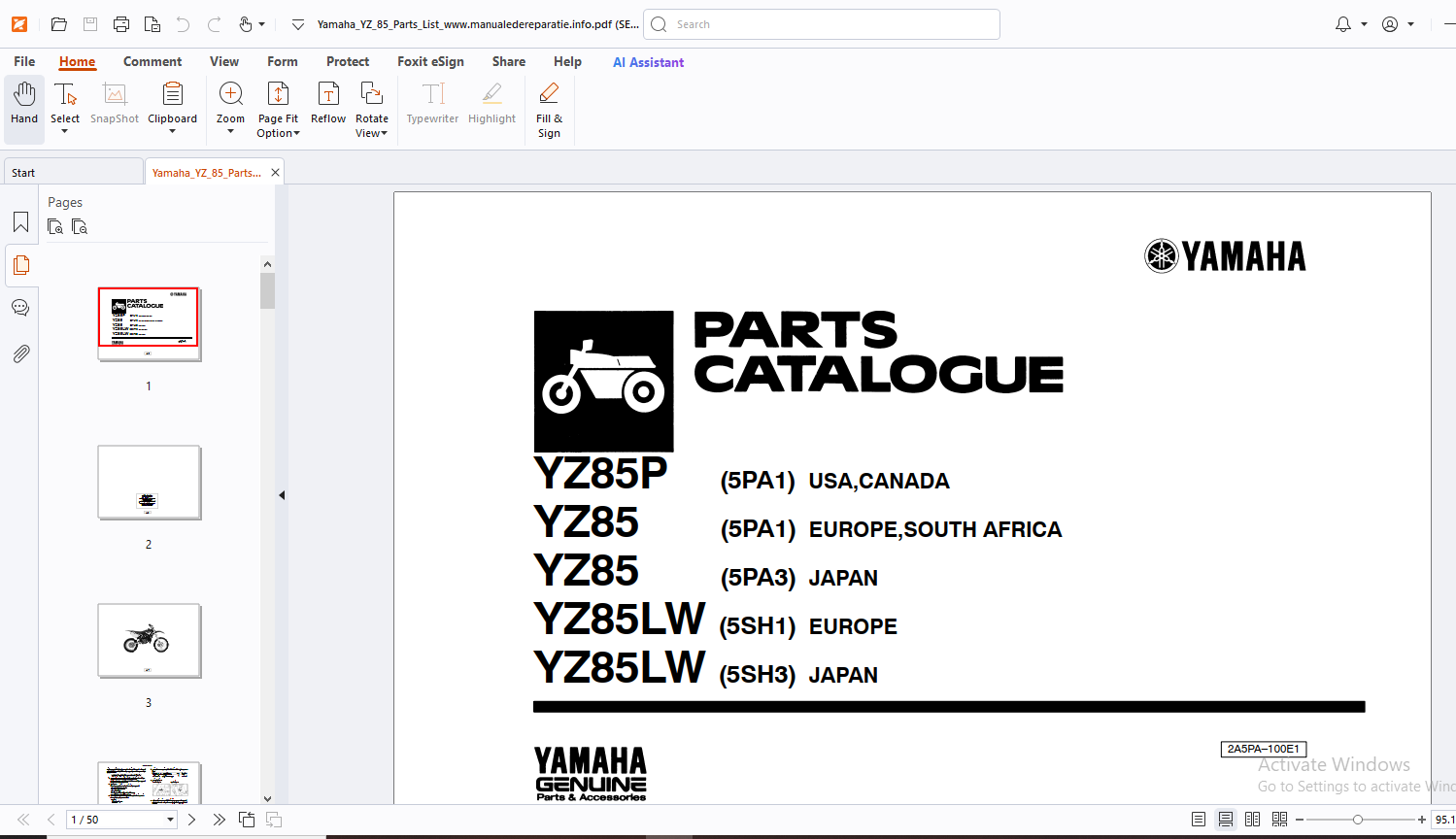The width and height of the screenshot is (1456, 839).
Task: Launch the AI Assistant
Action: 648,62
